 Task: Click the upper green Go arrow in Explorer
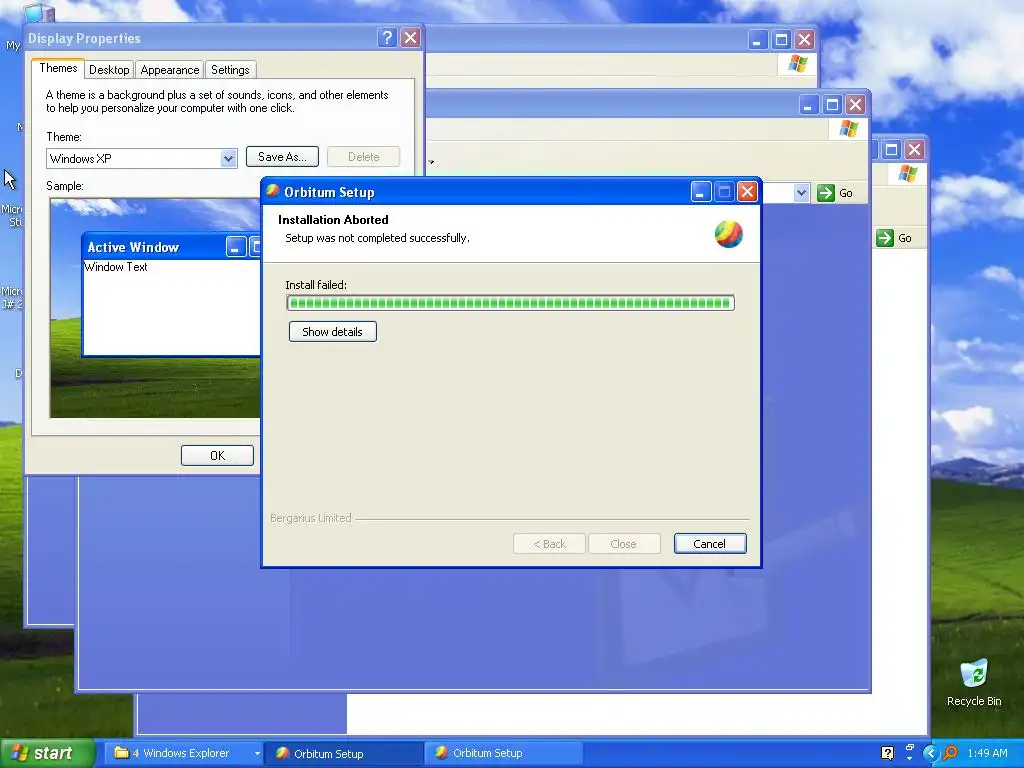pyautogui.click(x=825, y=193)
